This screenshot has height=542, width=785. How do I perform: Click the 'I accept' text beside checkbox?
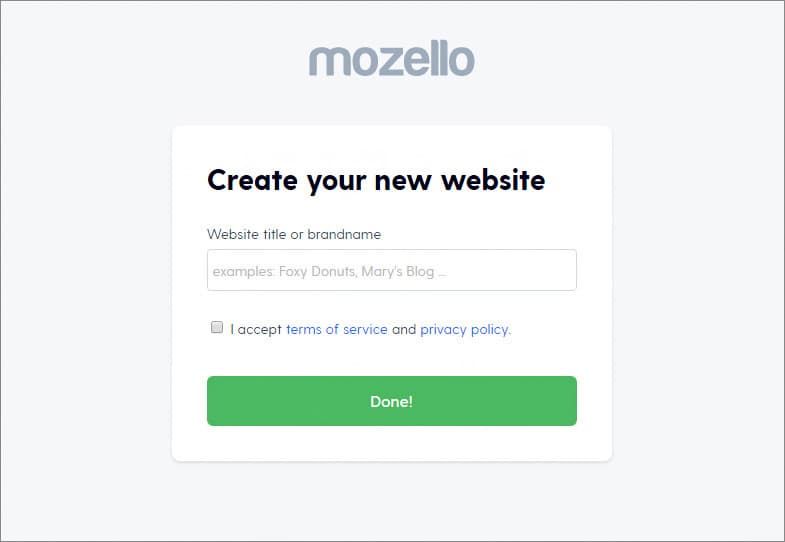coord(256,329)
